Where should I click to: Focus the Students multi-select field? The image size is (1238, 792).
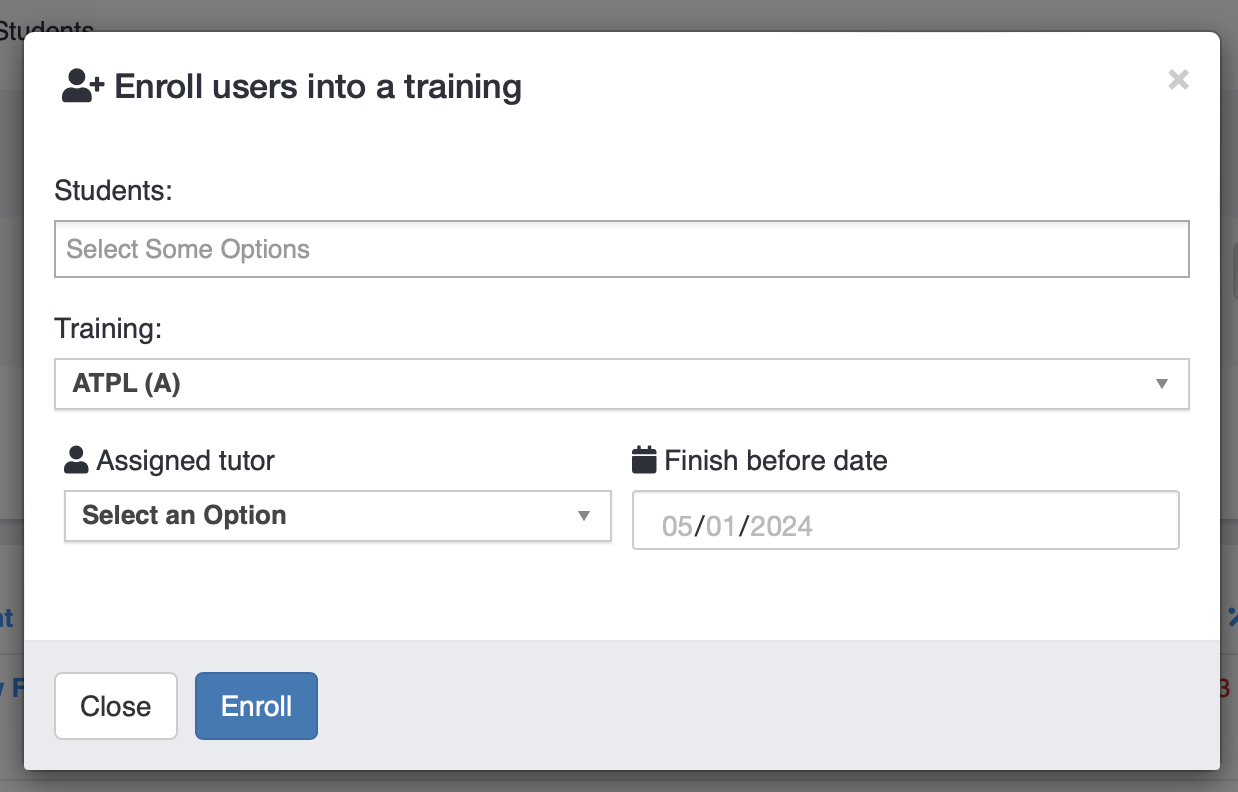tap(620, 249)
